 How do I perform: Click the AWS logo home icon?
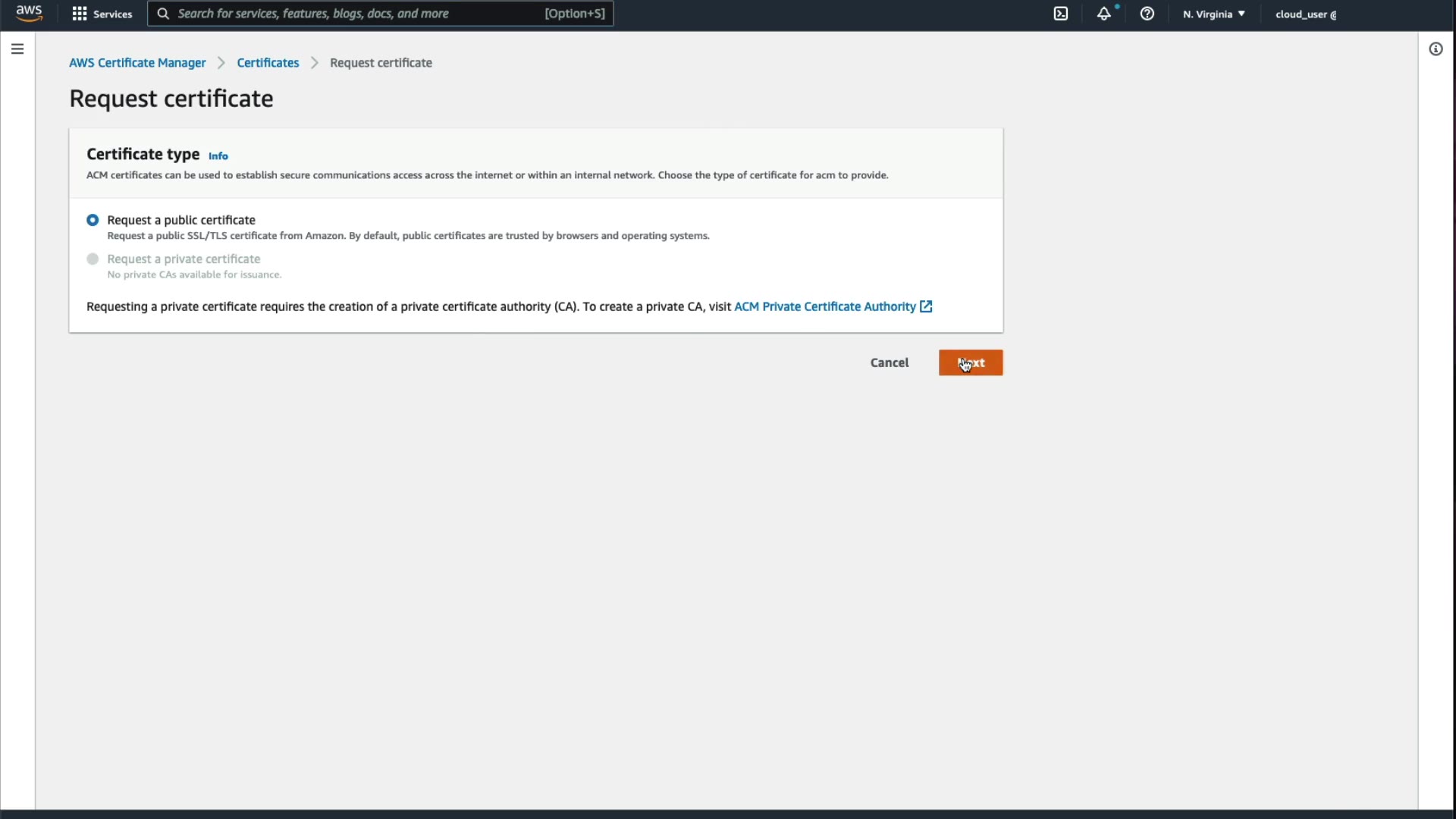[x=29, y=14]
